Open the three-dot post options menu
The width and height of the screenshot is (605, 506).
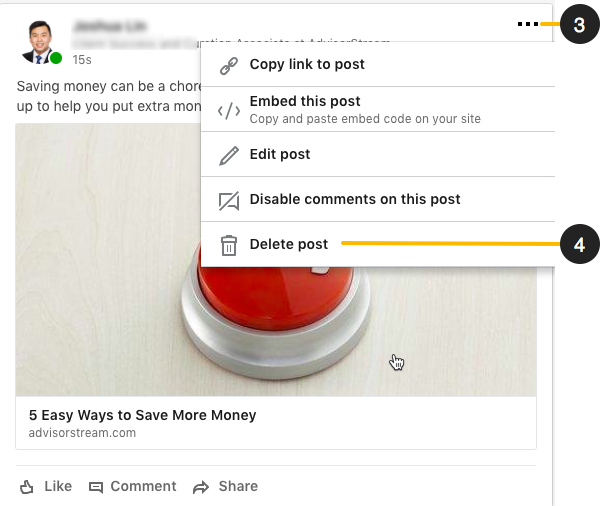pos(527,24)
